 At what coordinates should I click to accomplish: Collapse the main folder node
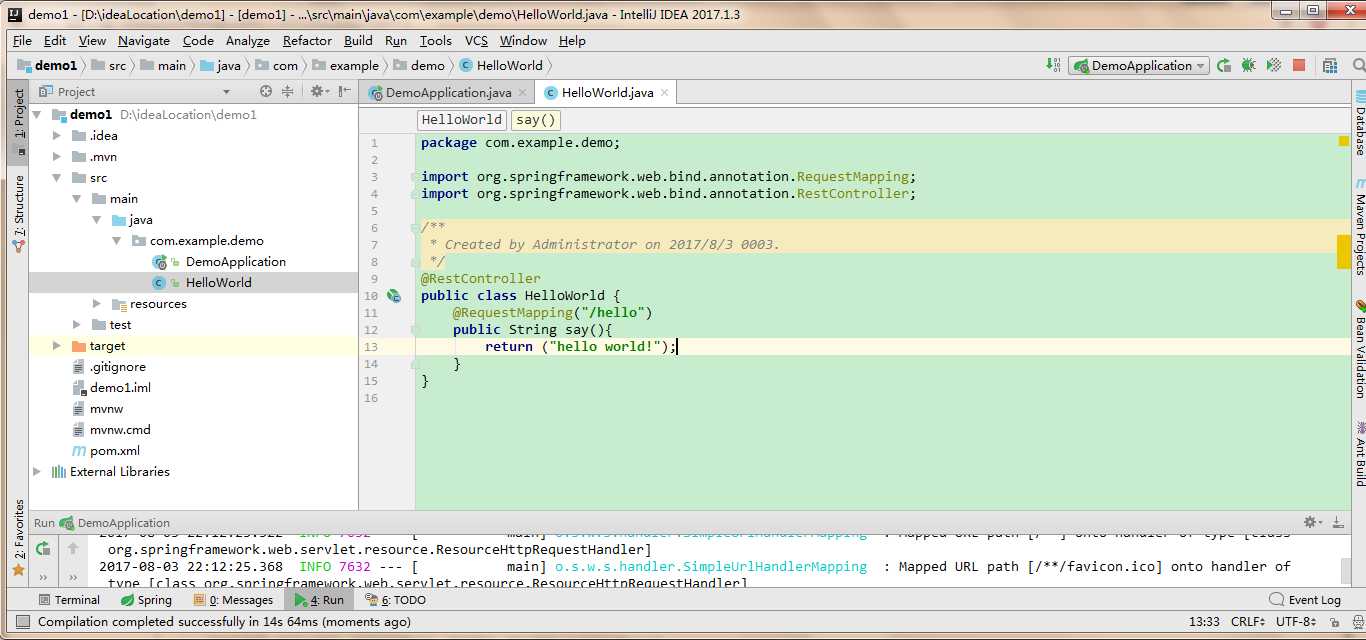[77, 198]
